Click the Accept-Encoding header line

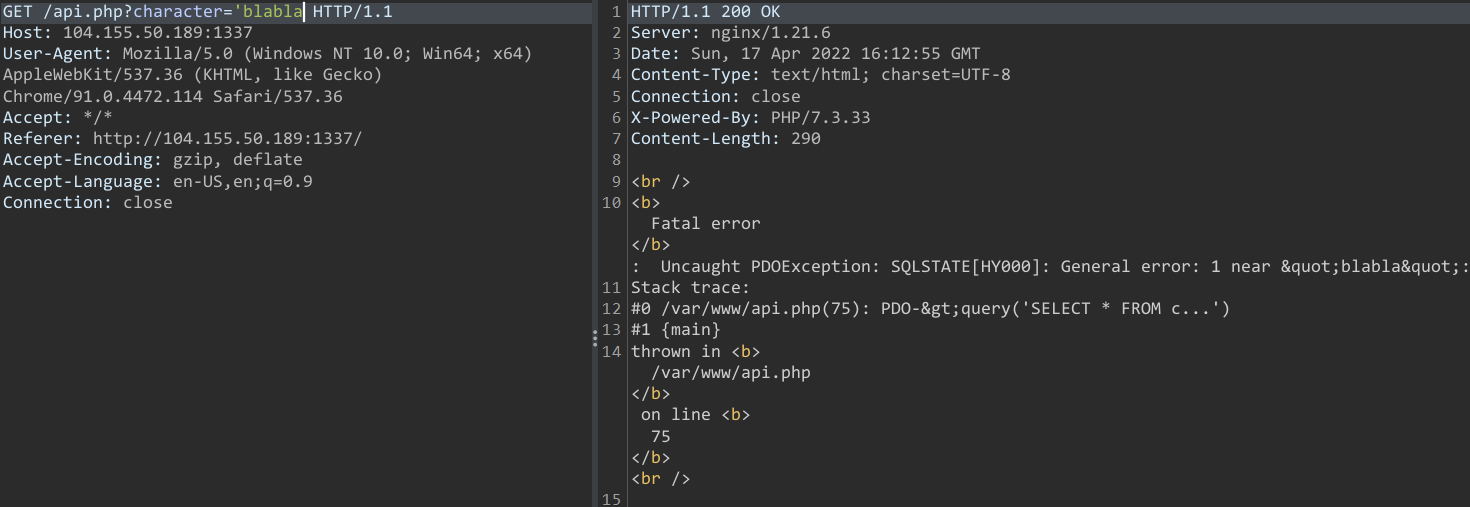click(152, 160)
